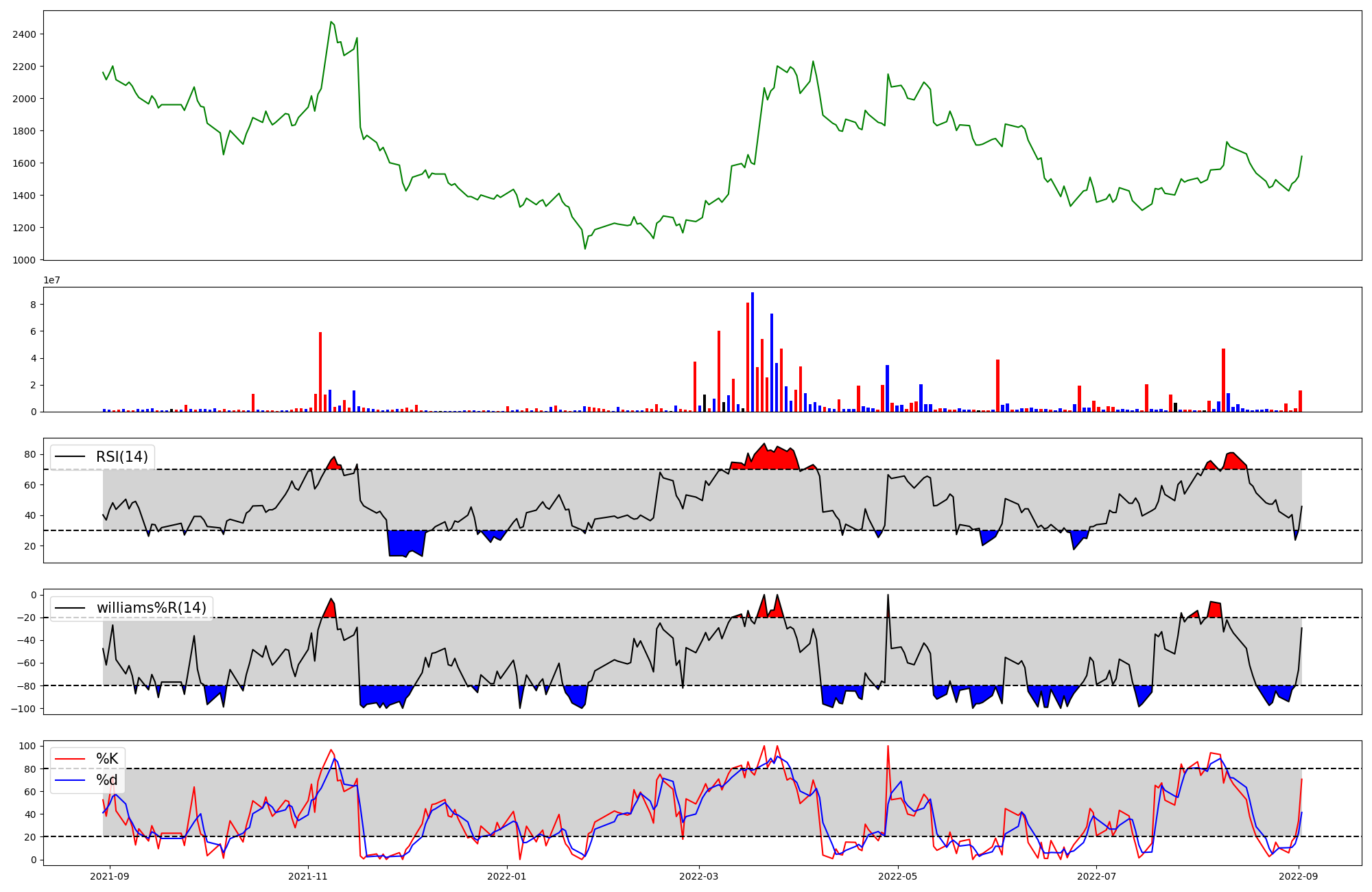Click the 2022-07 x-axis date label
The height and width of the screenshot is (892, 1372).
(1096, 876)
